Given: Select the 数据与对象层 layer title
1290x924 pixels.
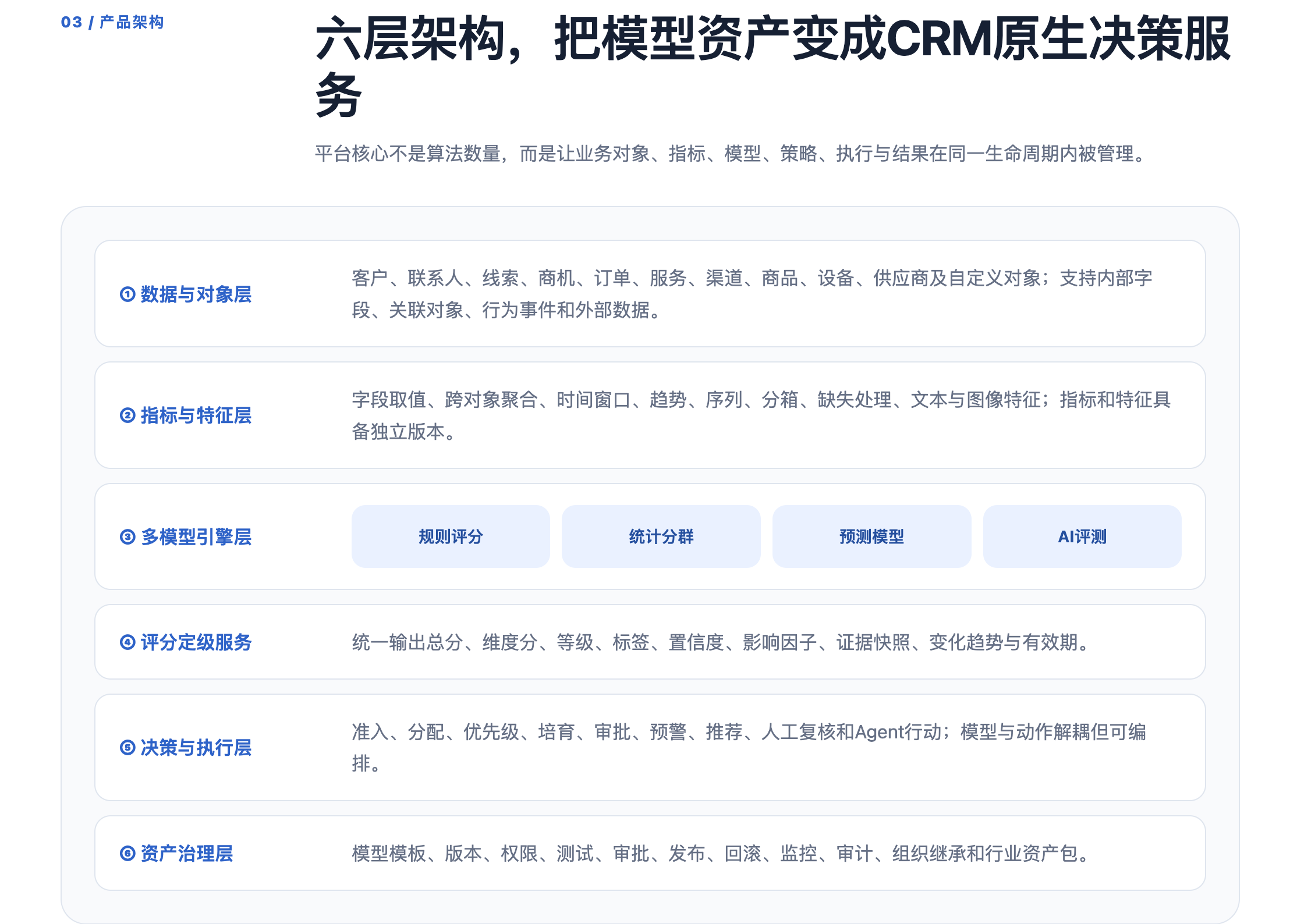Looking at the screenshot, I should (x=196, y=294).
